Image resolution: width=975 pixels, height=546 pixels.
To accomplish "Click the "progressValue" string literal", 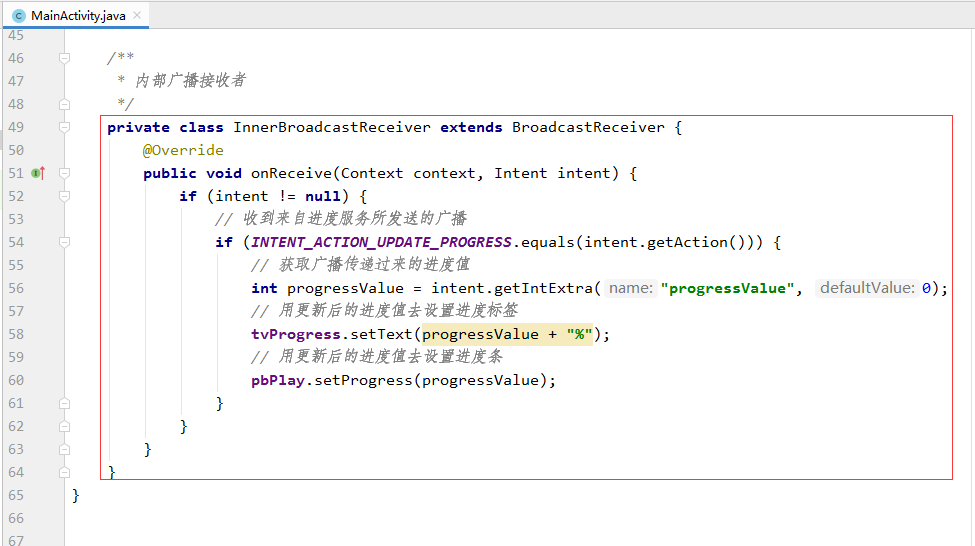I will pyautogui.click(x=727, y=288).
